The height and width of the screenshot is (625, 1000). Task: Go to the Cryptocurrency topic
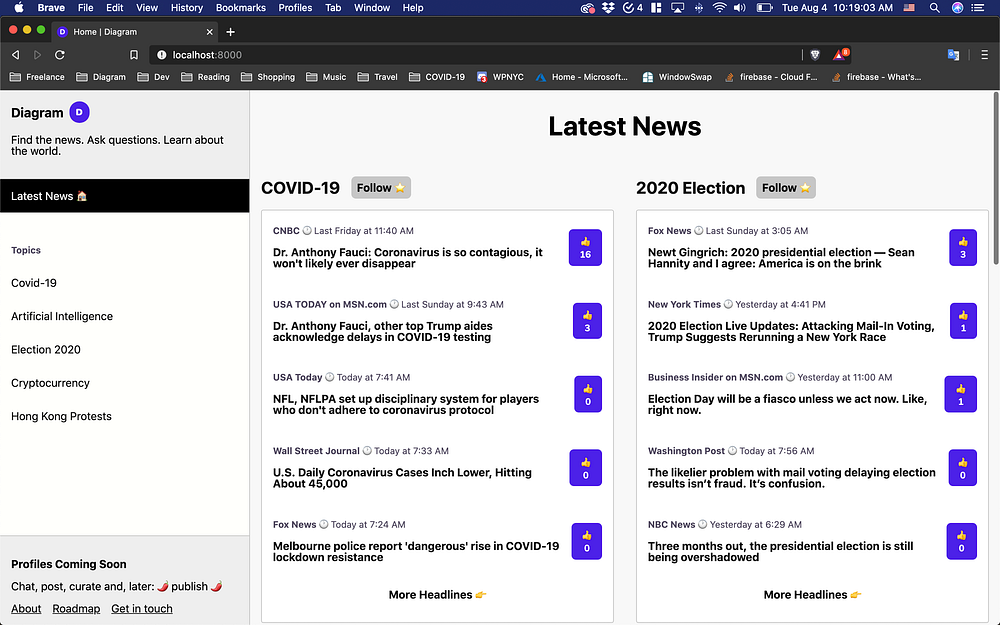click(50, 383)
